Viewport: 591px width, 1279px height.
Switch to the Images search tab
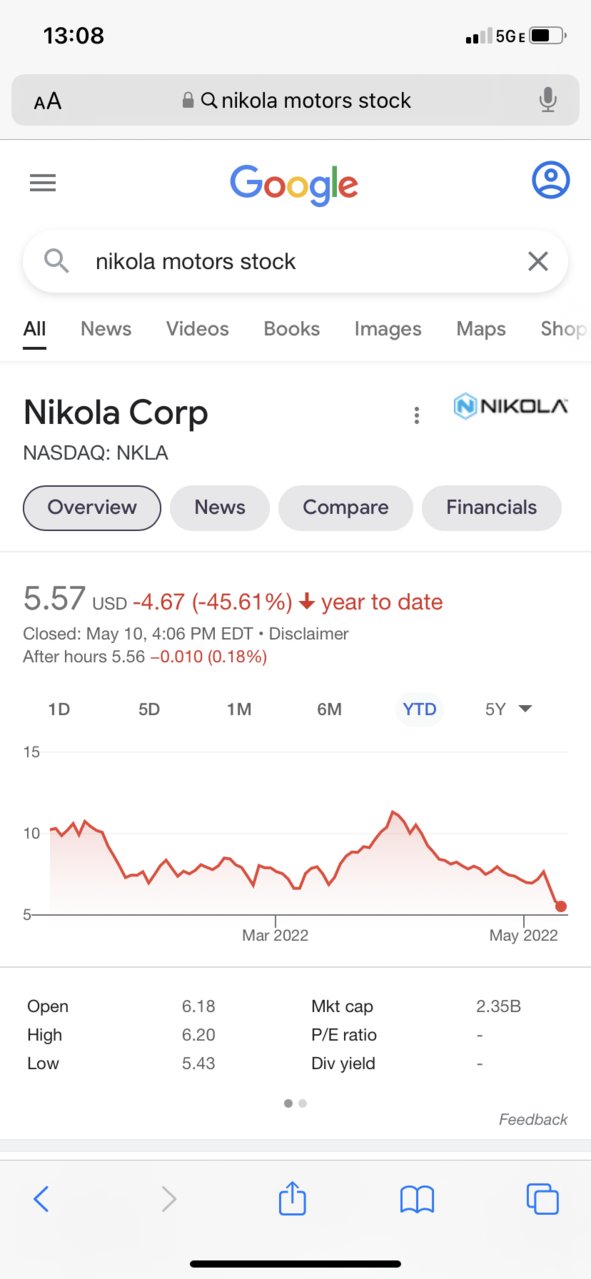coord(388,329)
